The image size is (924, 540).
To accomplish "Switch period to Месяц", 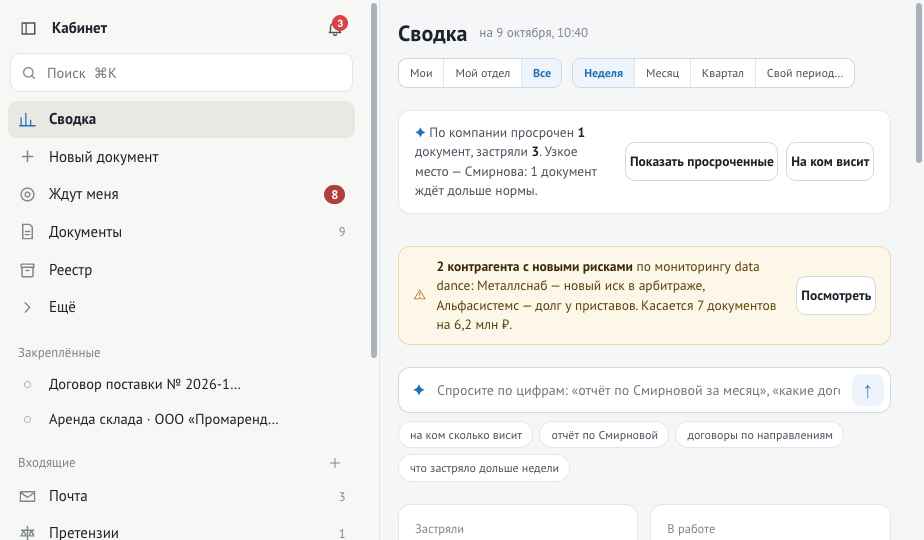I will click(x=662, y=73).
